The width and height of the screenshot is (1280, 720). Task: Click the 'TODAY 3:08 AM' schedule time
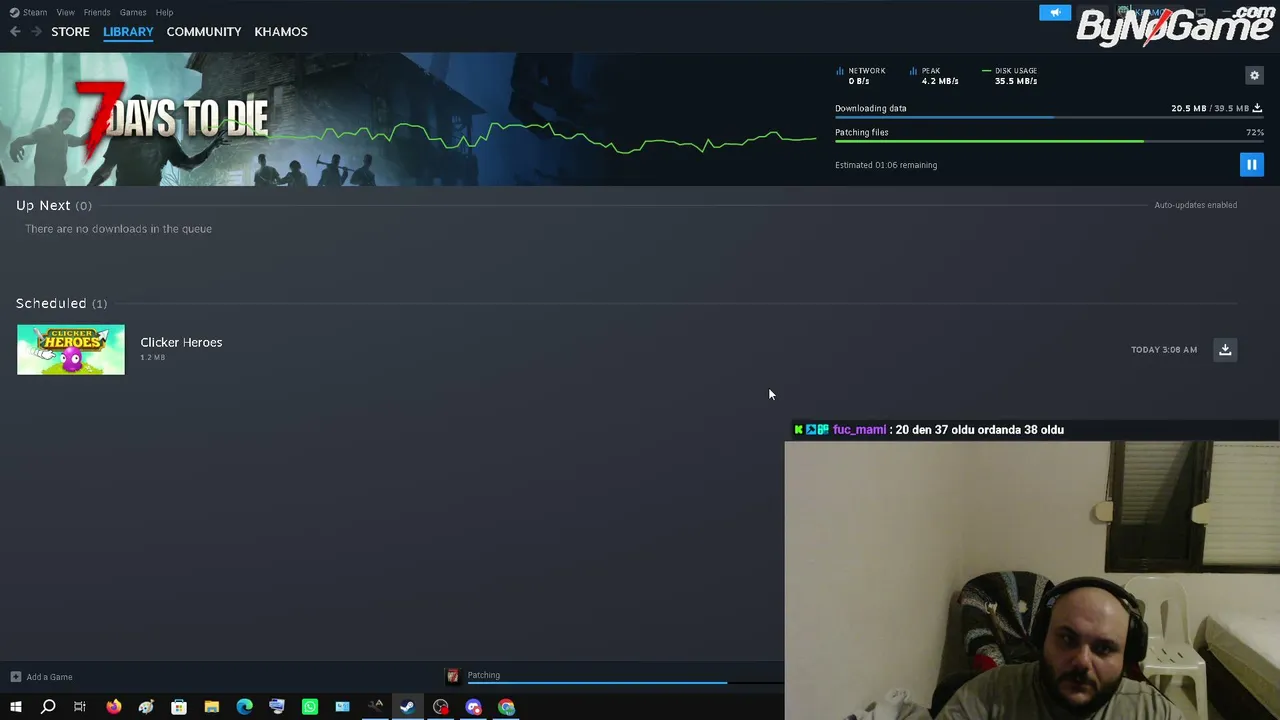point(1164,350)
